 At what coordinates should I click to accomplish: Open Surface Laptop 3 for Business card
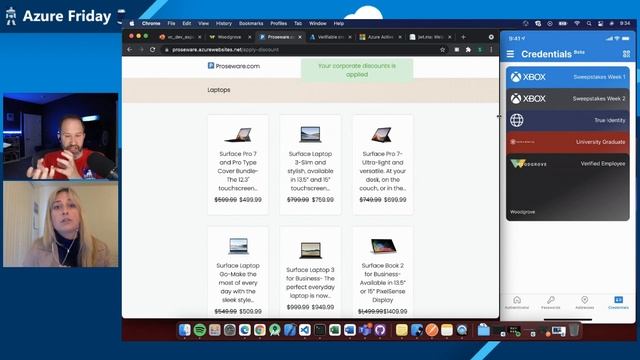(310, 273)
